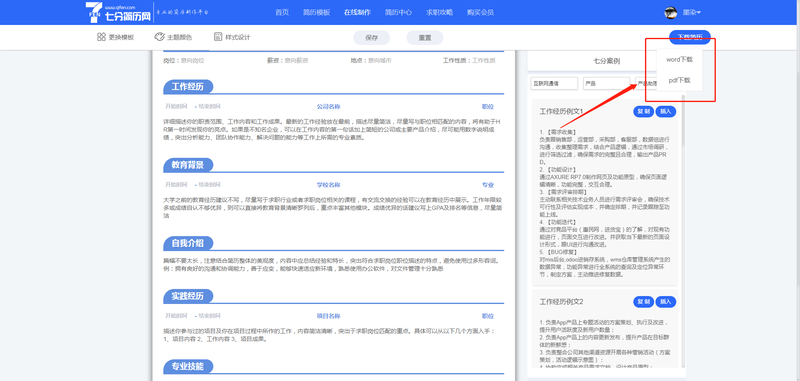The width and height of the screenshot is (800, 381).
Task: Click 开始时间 in the 实践经历 row
Action: 176,316
